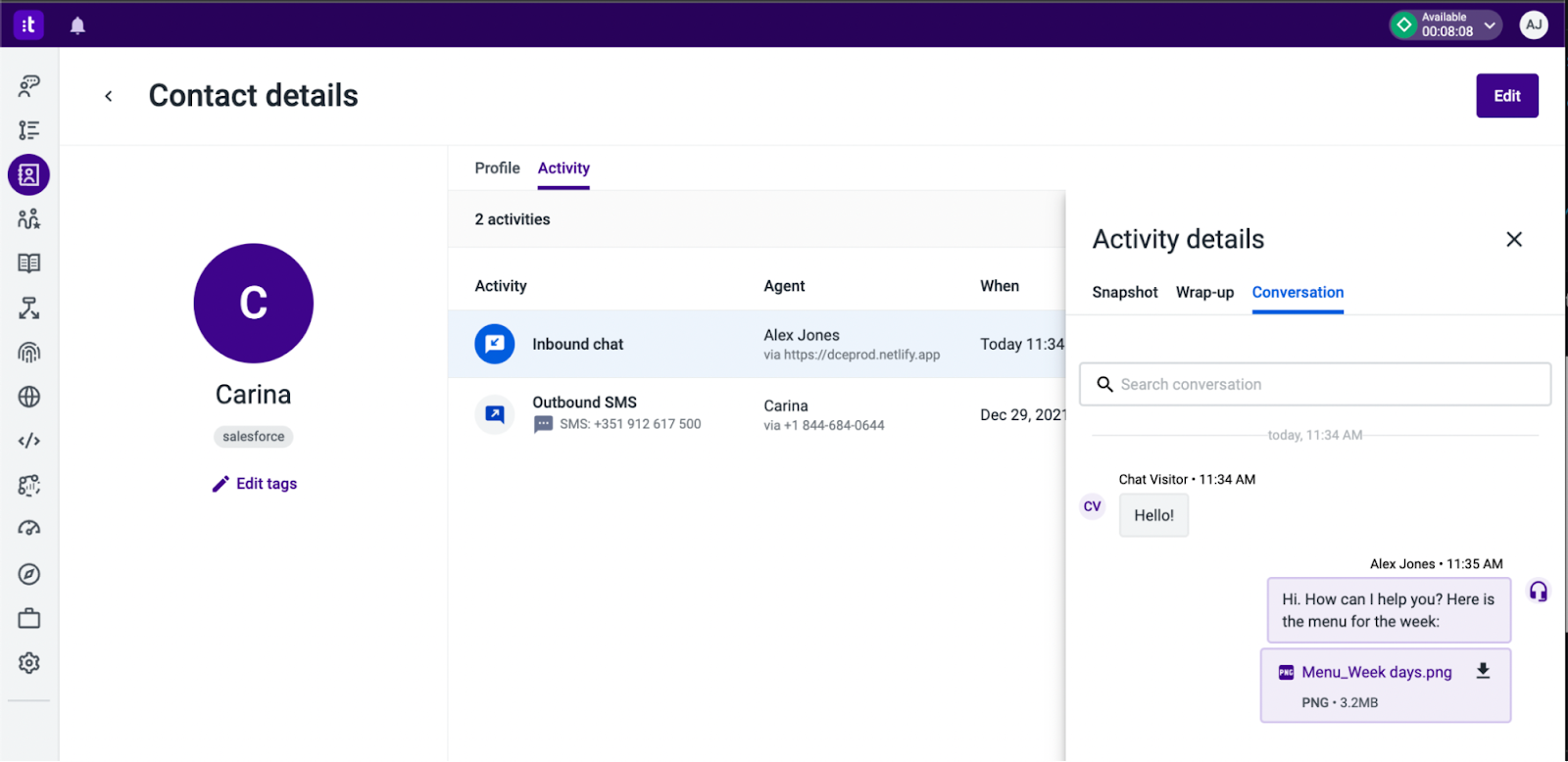This screenshot has width=1568, height=762.
Task: Click the Carina contact name
Action: (x=254, y=395)
